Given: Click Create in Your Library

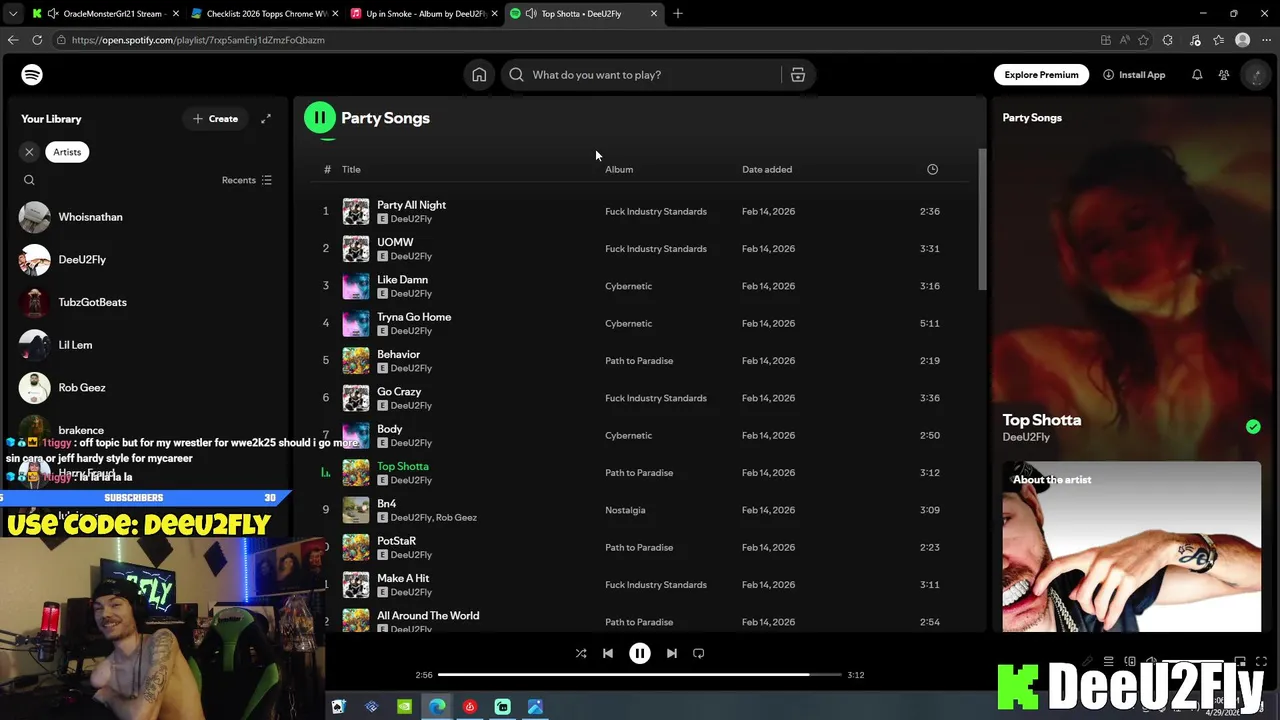Looking at the screenshot, I should click(x=216, y=119).
